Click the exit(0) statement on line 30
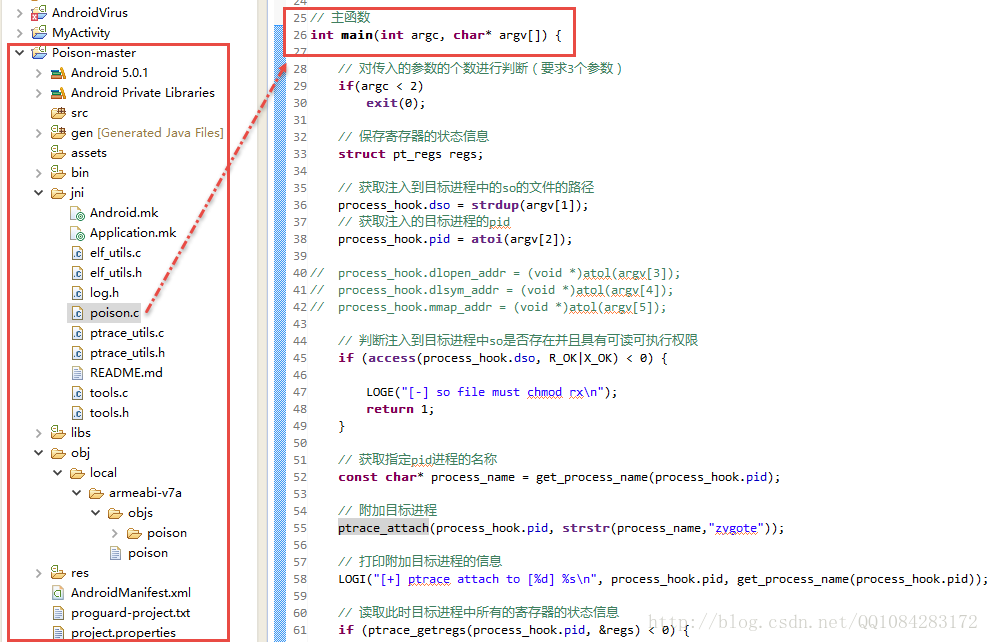The height and width of the screenshot is (642, 989). click(x=395, y=103)
